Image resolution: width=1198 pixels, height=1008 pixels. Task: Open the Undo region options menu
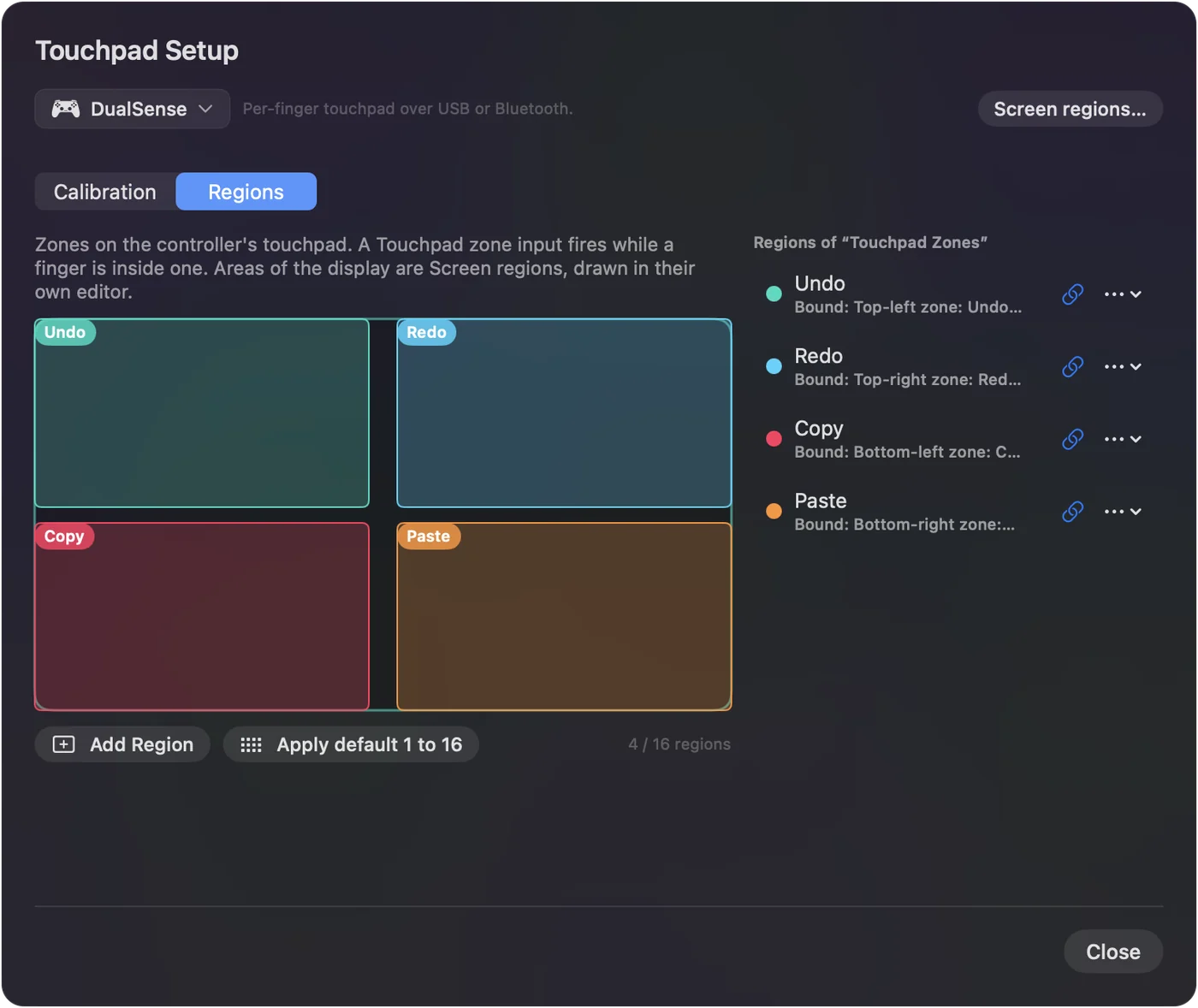[x=1123, y=294]
